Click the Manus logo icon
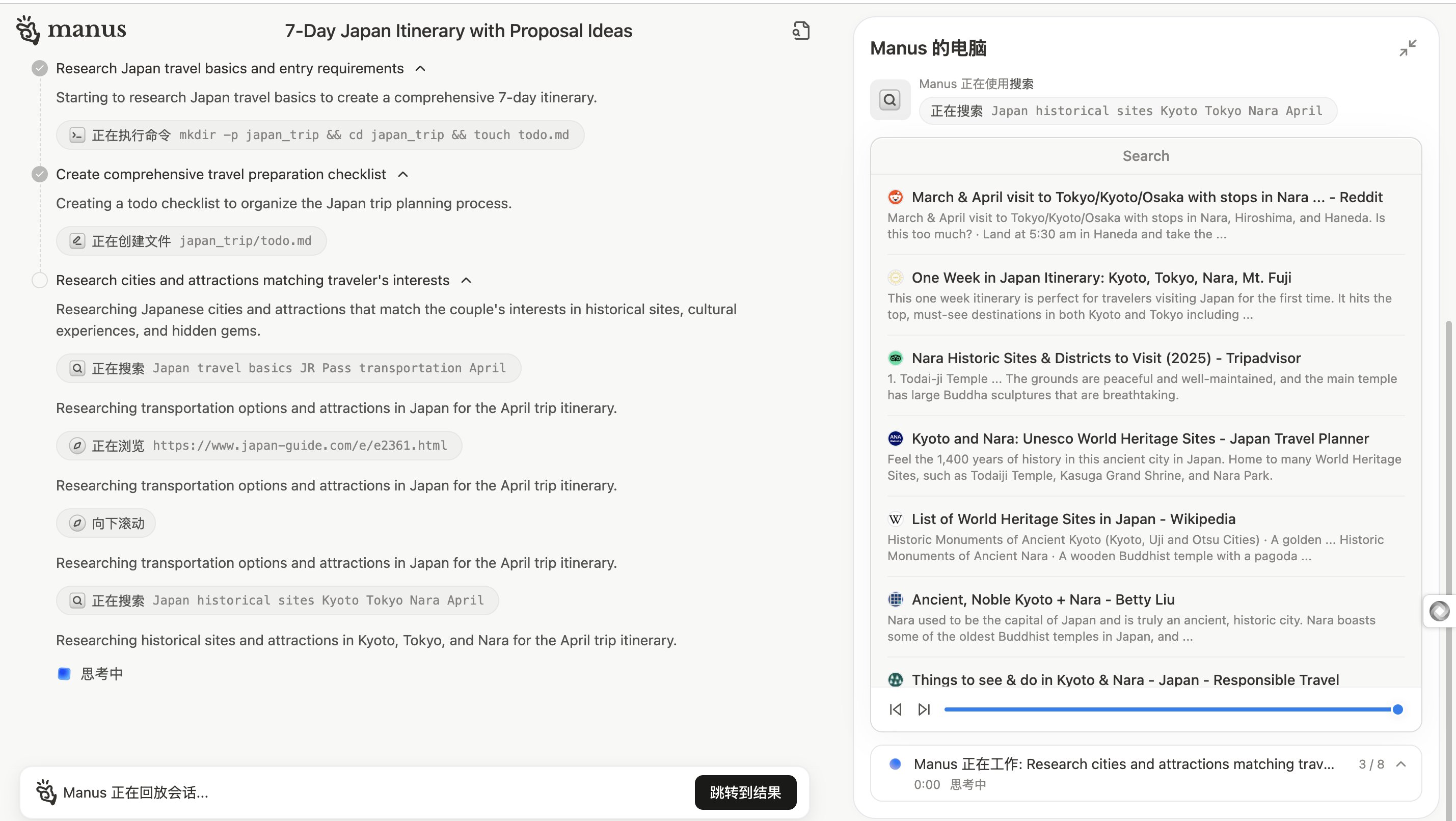This screenshot has width=1456, height=821. point(28,30)
